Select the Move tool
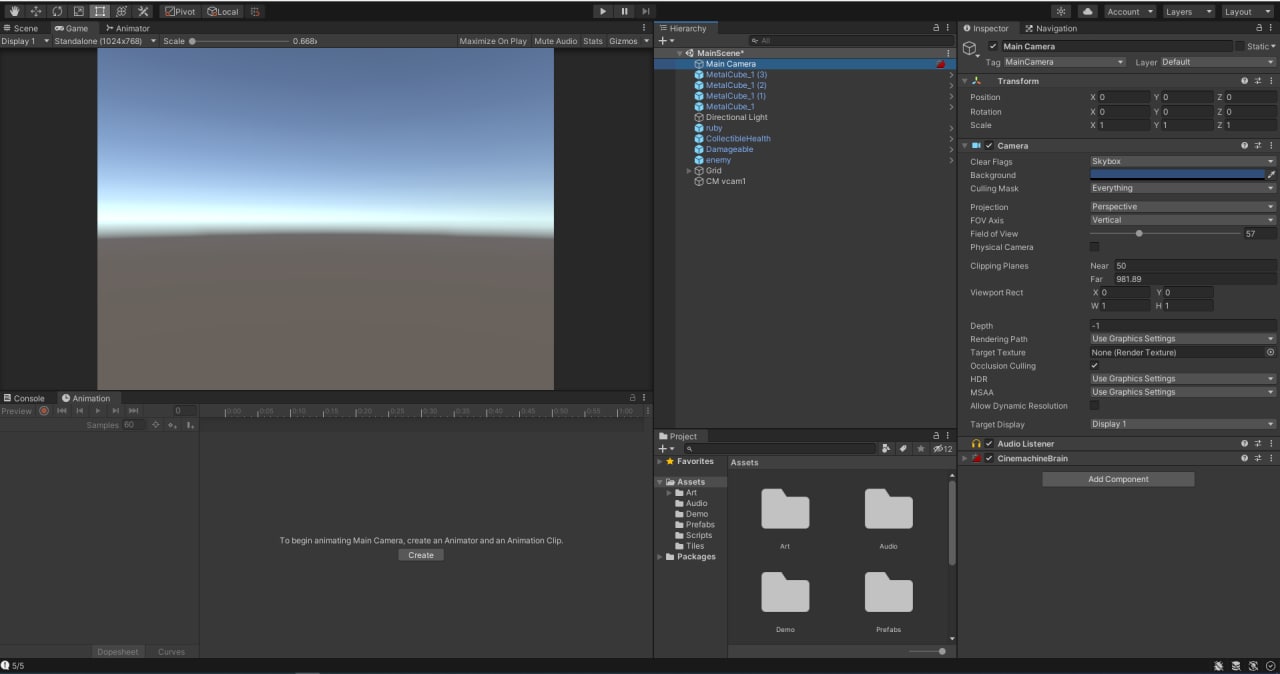The width and height of the screenshot is (1280, 674). 36,11
